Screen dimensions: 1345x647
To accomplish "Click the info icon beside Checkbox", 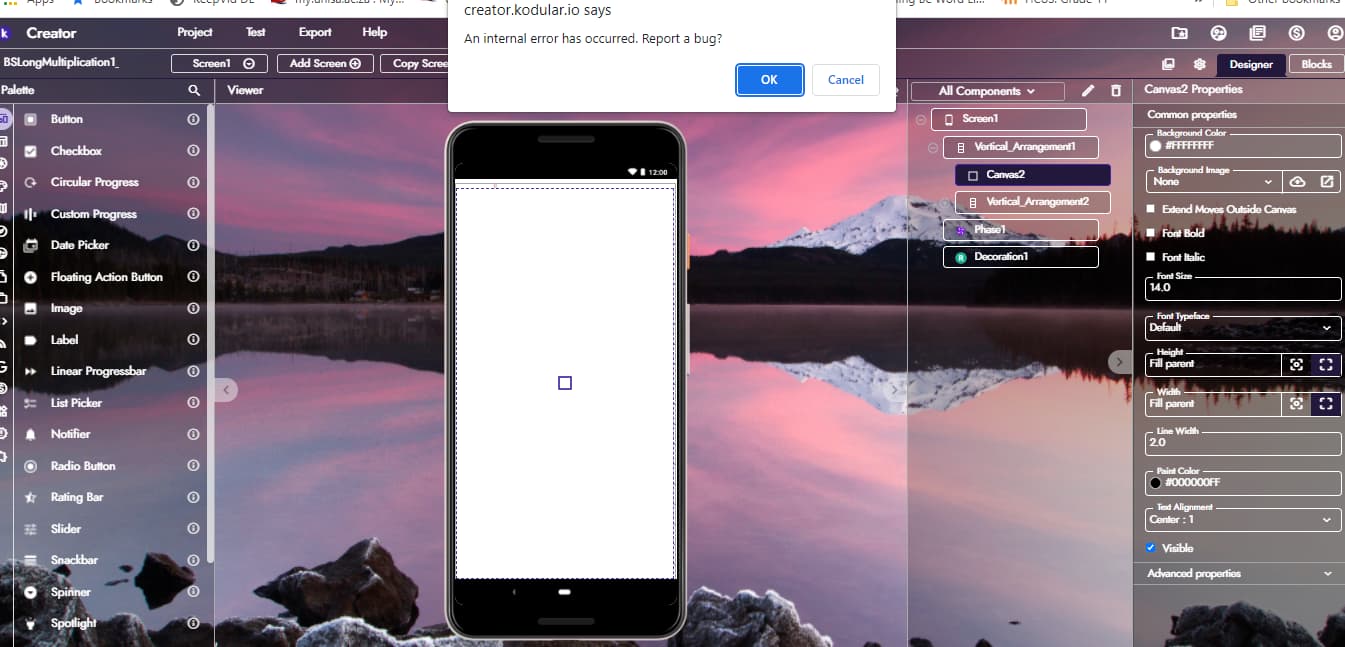I will (193, 151).
